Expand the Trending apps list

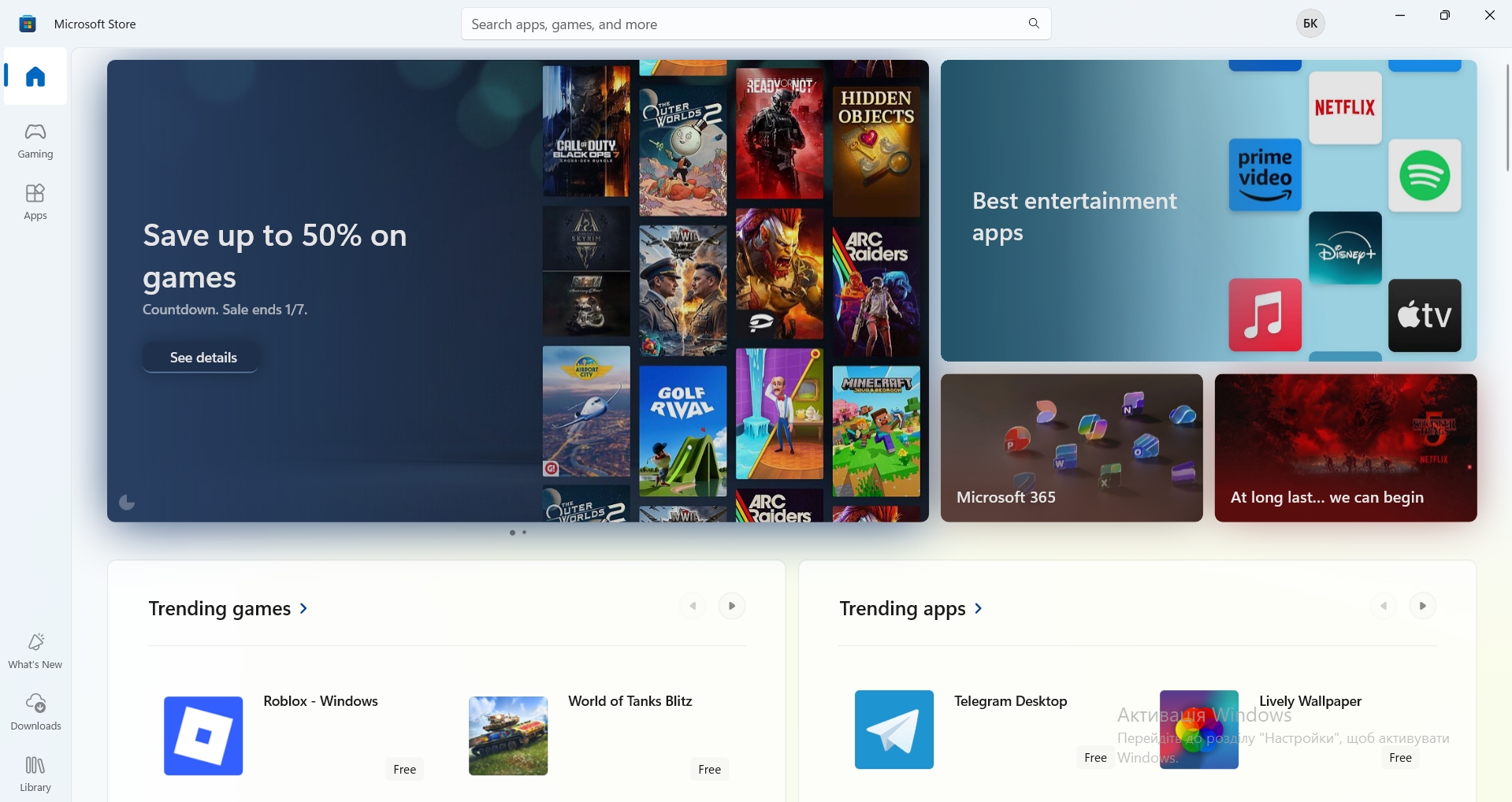click(912, 609)
